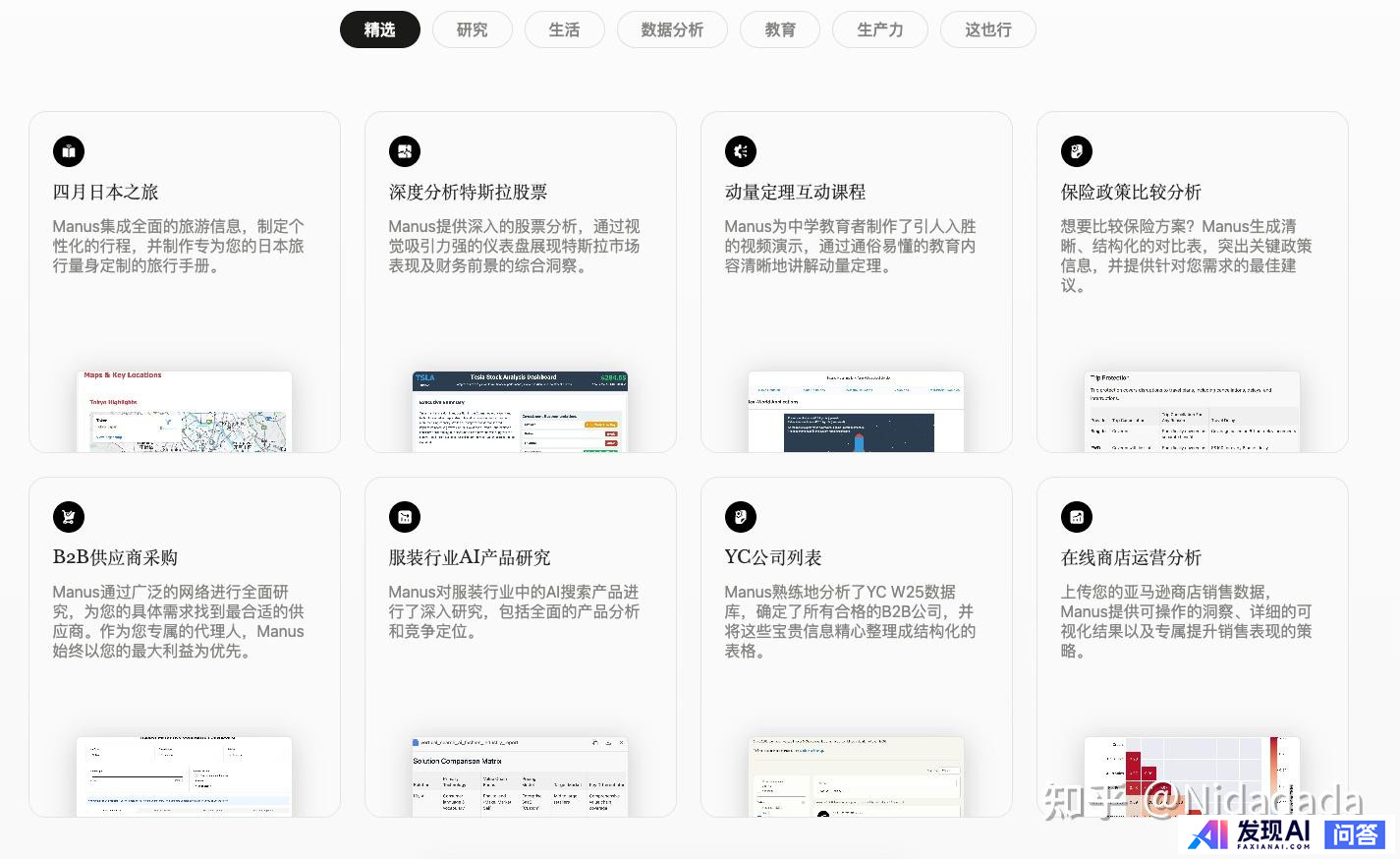
Task: Go to the 这也行 tab
Action: 987,29
